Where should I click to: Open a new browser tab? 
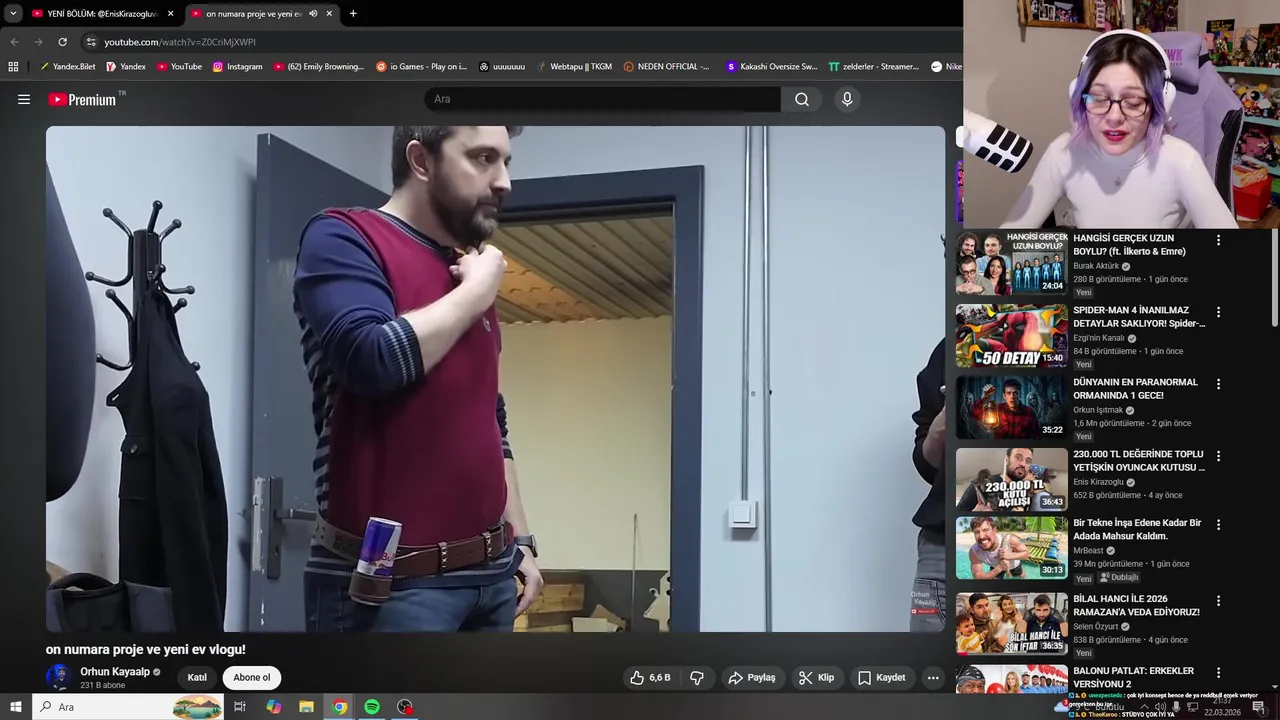coord(353,14)
